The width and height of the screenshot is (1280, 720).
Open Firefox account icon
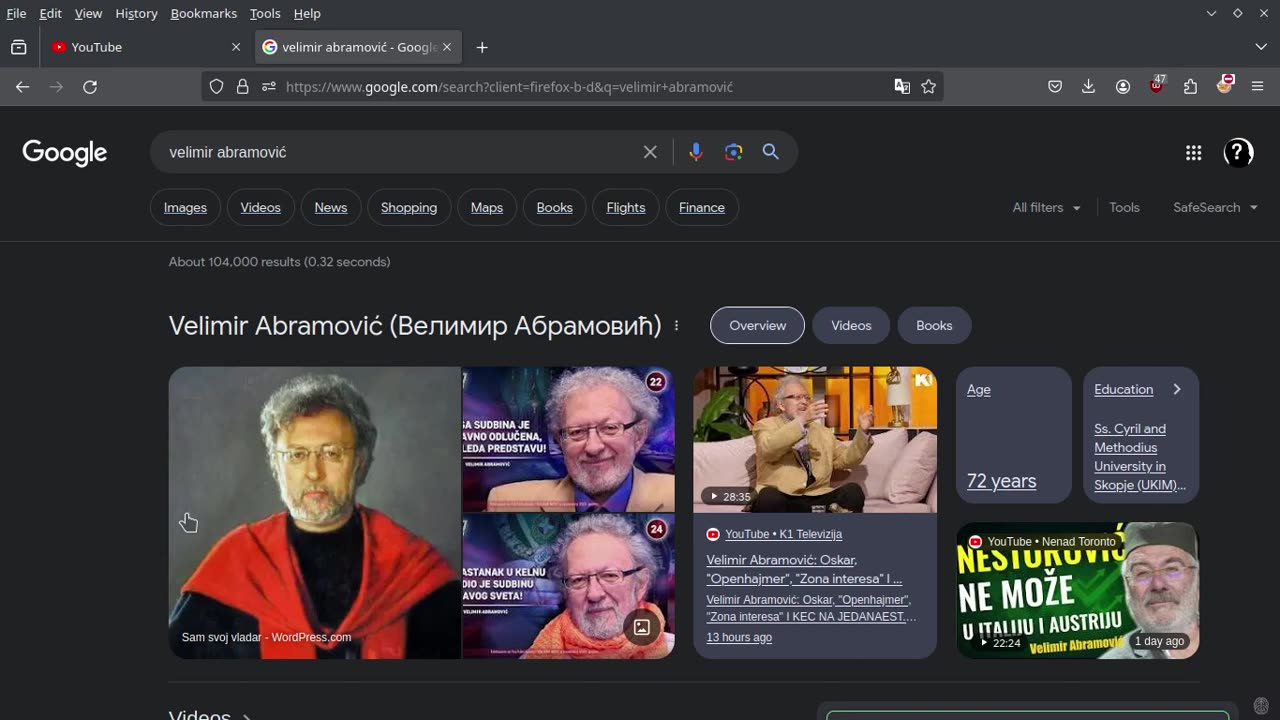click(1123, 87)
